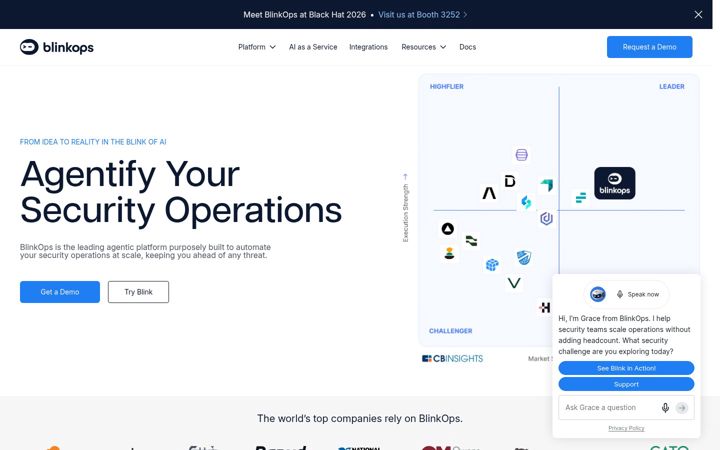Click the H logo at the bottom of the chart

pyautogui.click(x=545, y=307)
